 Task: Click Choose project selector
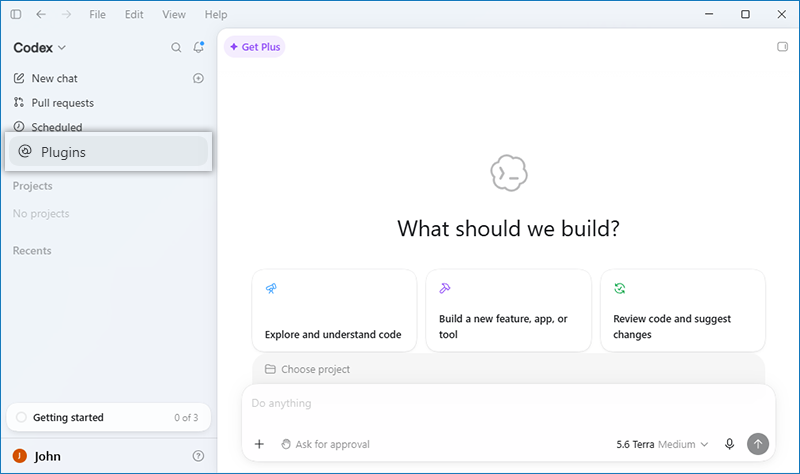point(308,369)
